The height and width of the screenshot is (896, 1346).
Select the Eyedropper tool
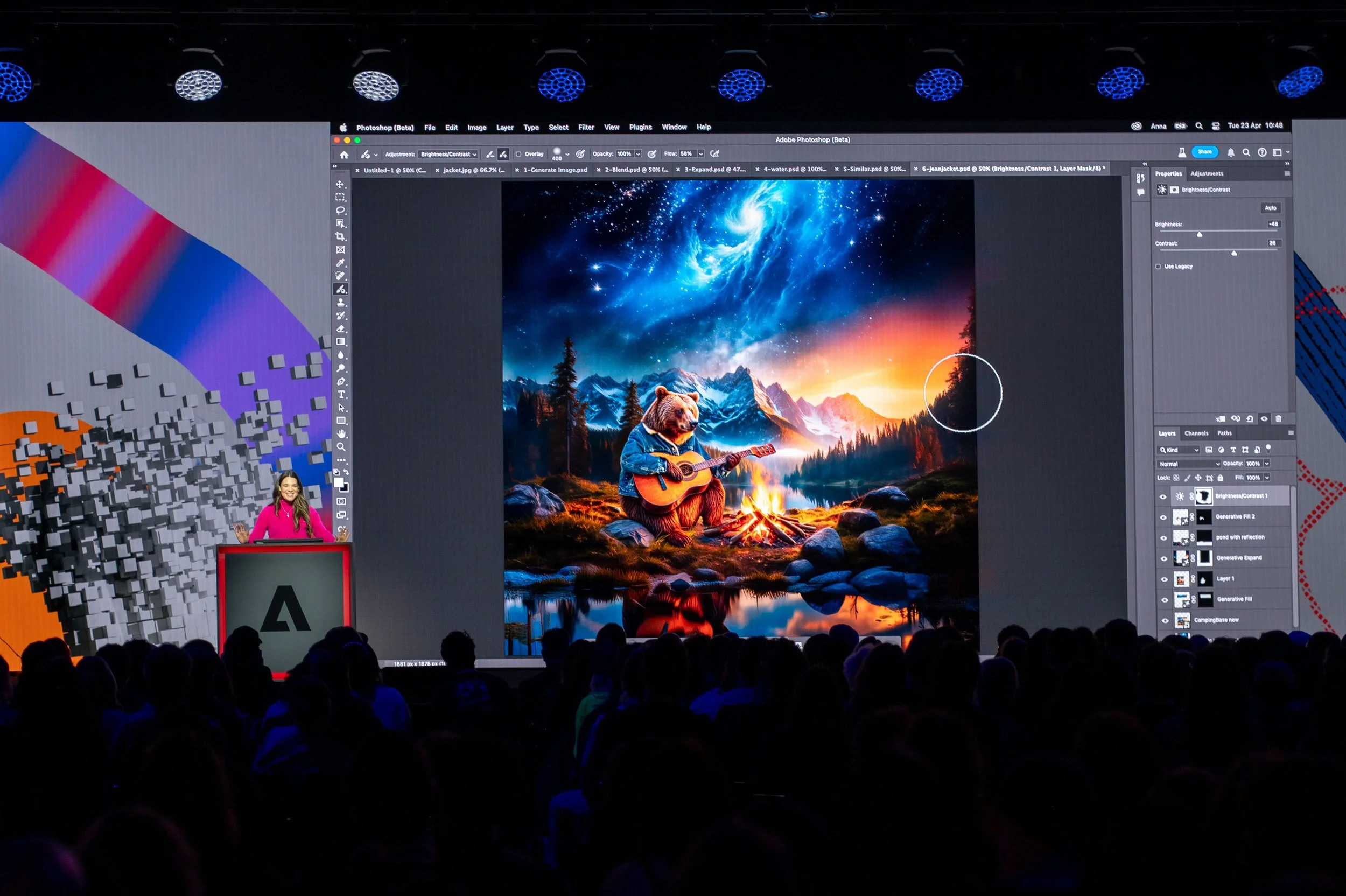(x=340, y=263)
